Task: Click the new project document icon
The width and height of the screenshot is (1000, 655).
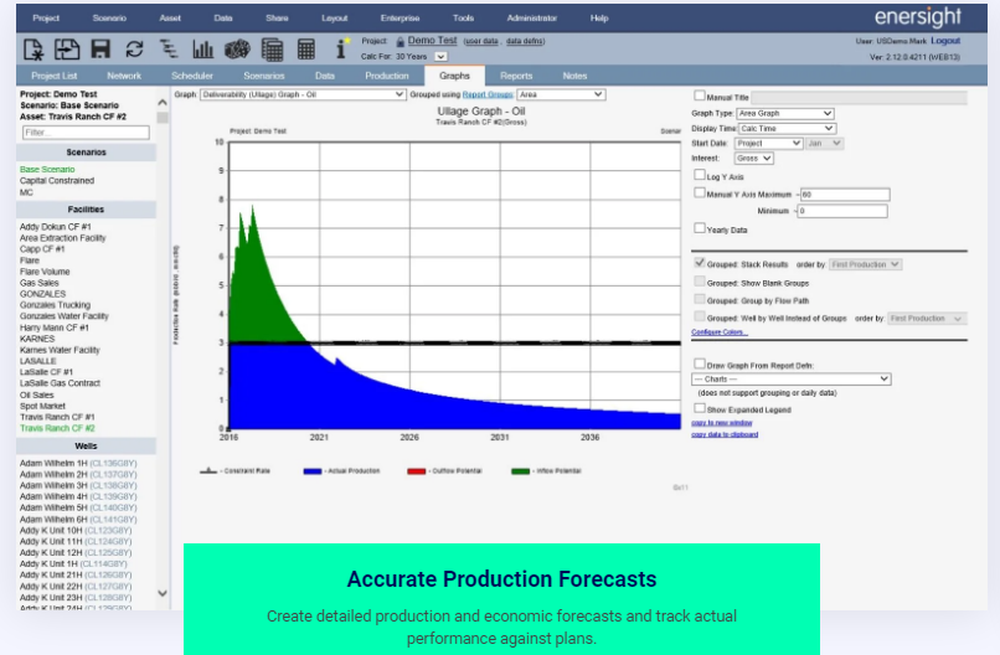Action: pos(33,49)
